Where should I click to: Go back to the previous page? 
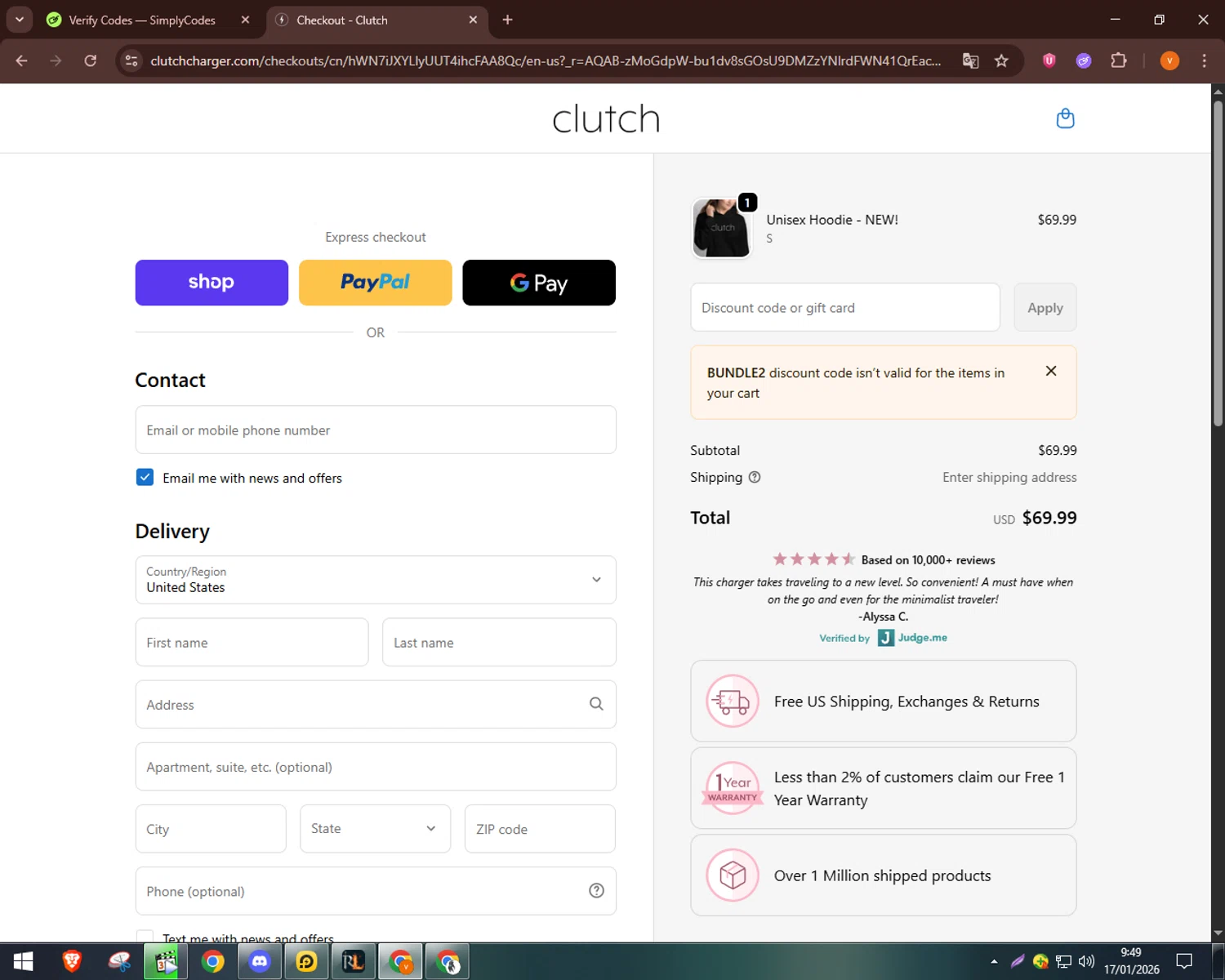[x=22, y=60]
